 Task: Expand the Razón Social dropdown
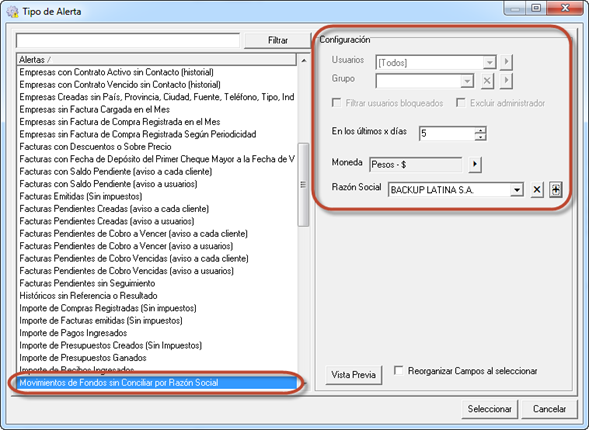[x=517, y=190]
